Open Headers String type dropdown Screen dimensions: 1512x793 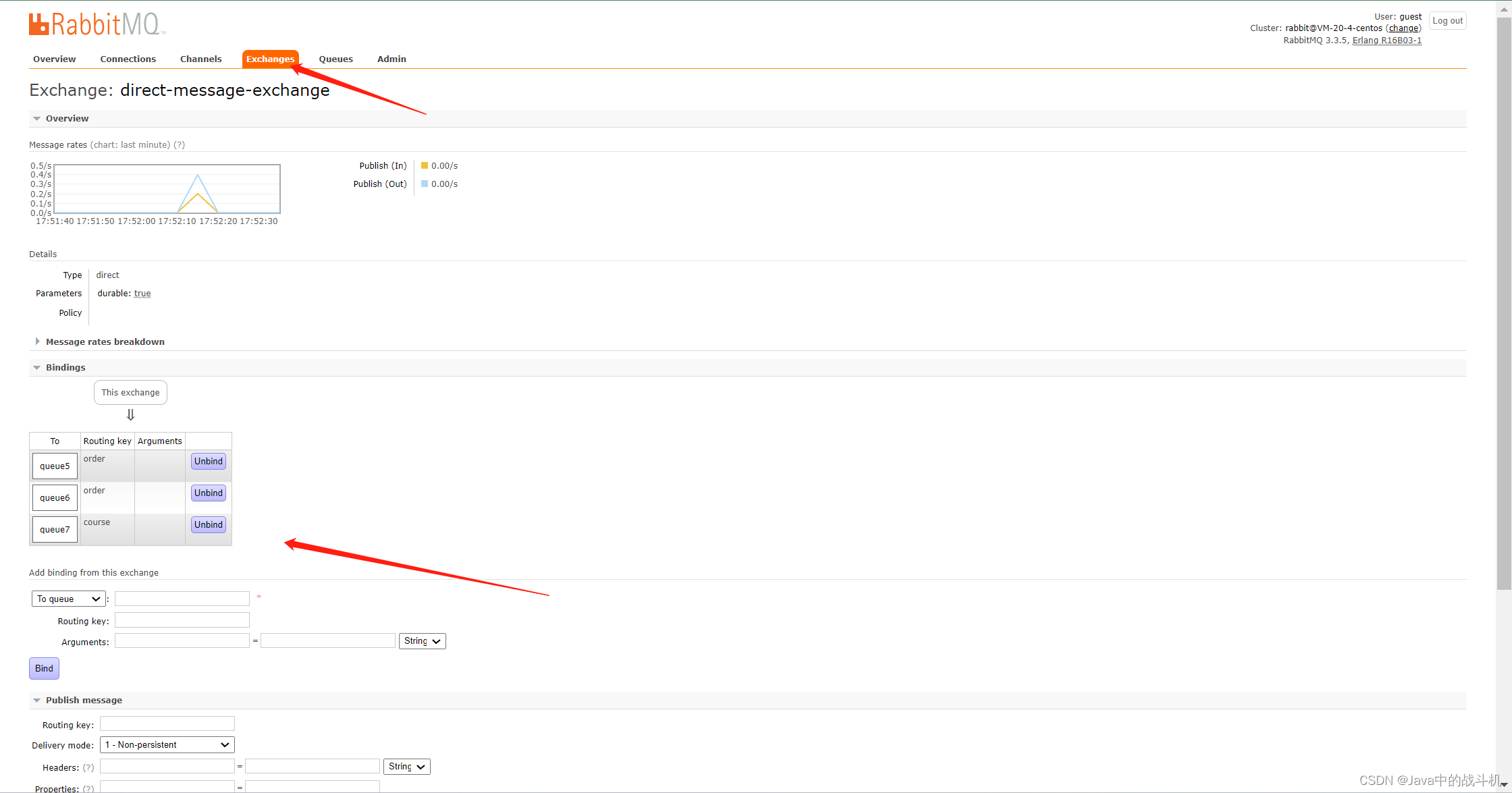[407, 767]
